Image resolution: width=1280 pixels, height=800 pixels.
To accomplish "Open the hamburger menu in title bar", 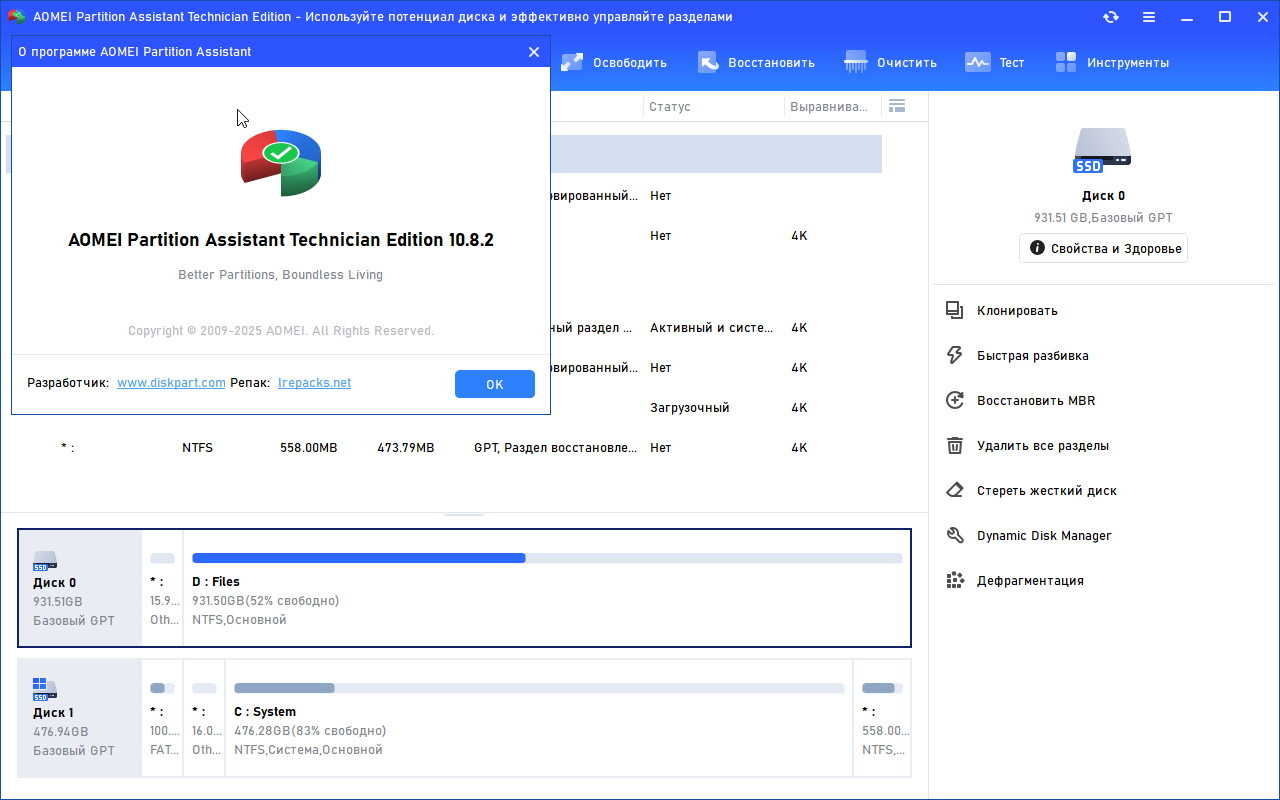I will tap(1149, 17).
